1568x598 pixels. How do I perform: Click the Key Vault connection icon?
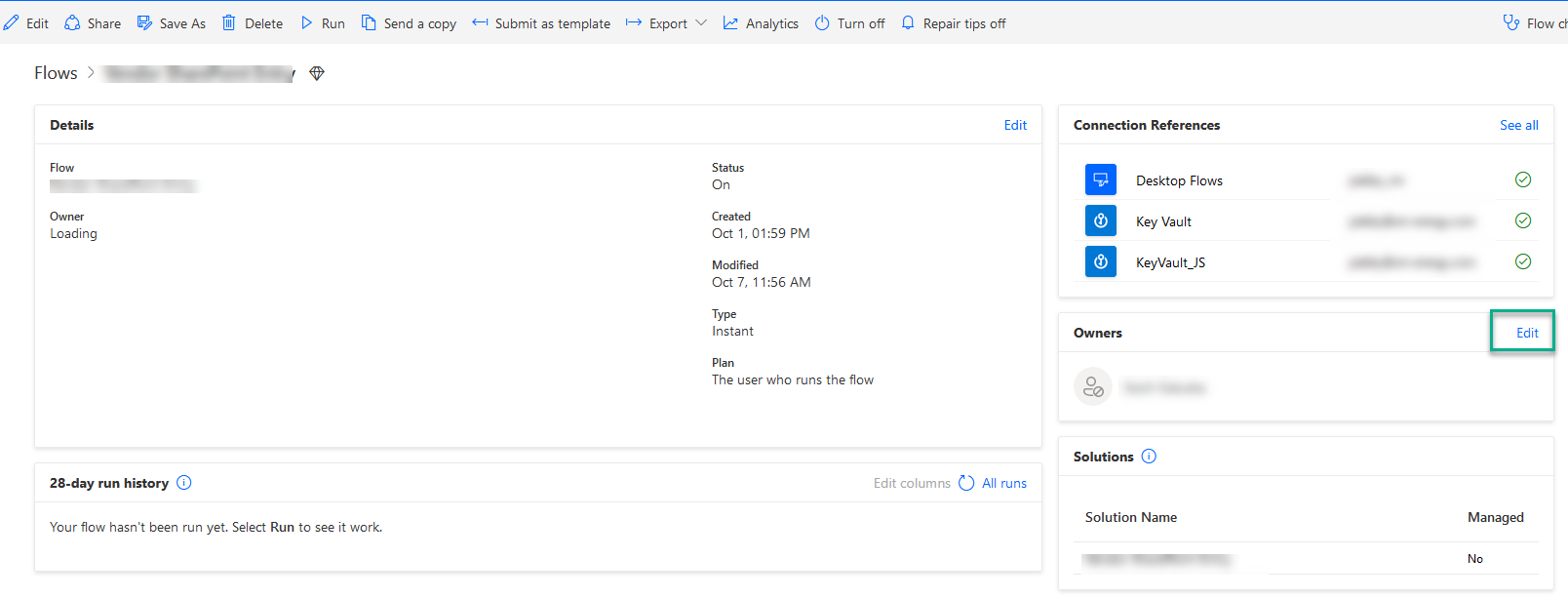pos(1100,221)
